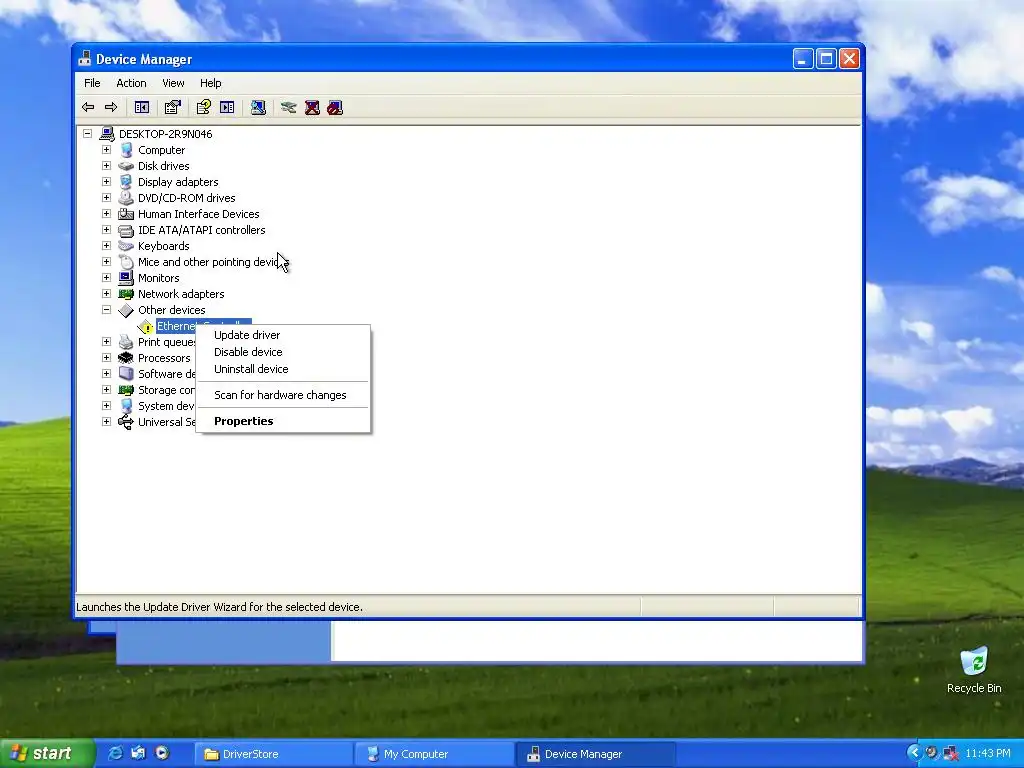The image size is (1024, 768).
Task: Select Scan for hardware changes in context menu
Action: tap(283, 395)
